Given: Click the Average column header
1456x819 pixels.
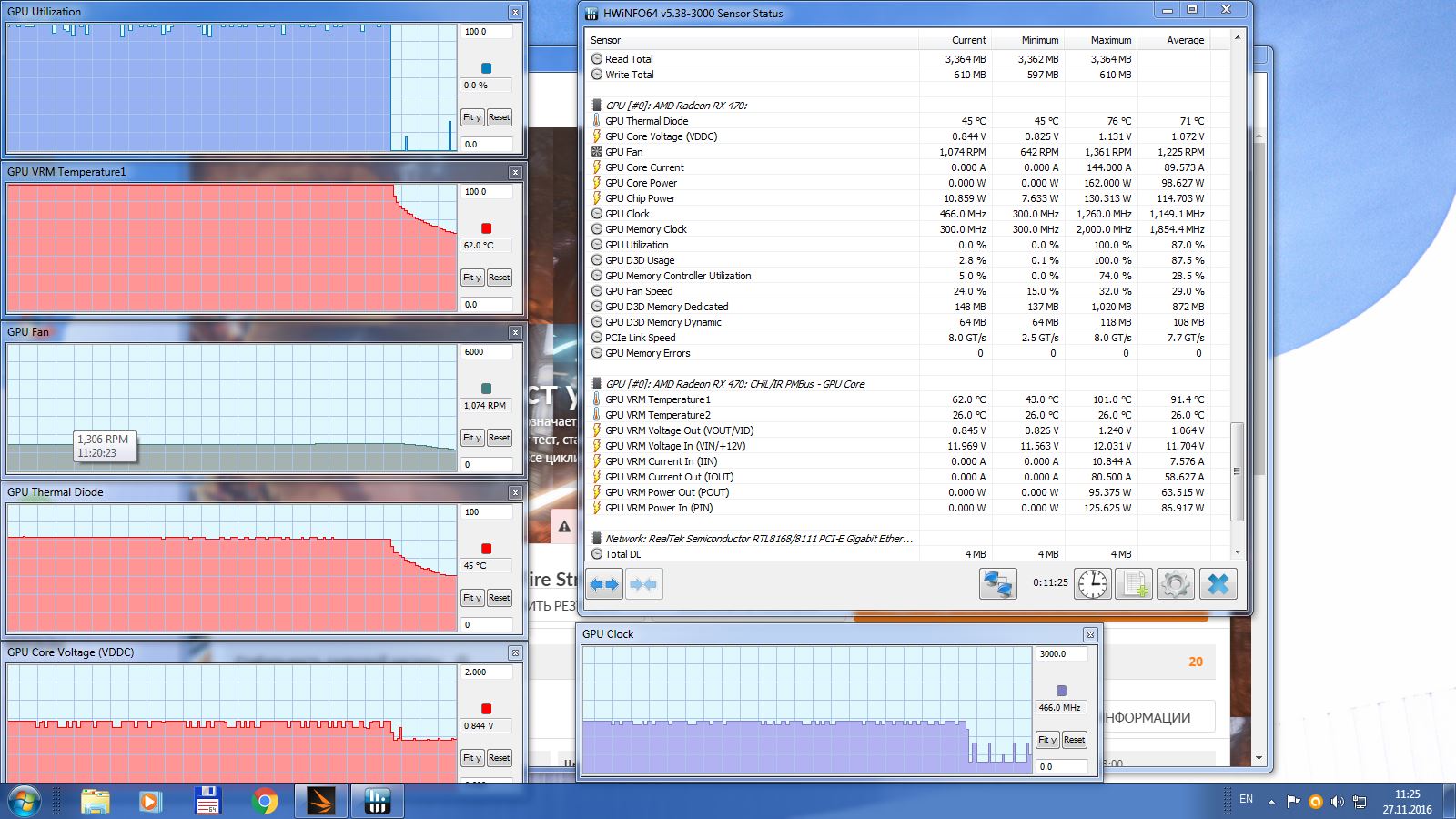Looking at the screenshot, I should (x=1173, y=40).
